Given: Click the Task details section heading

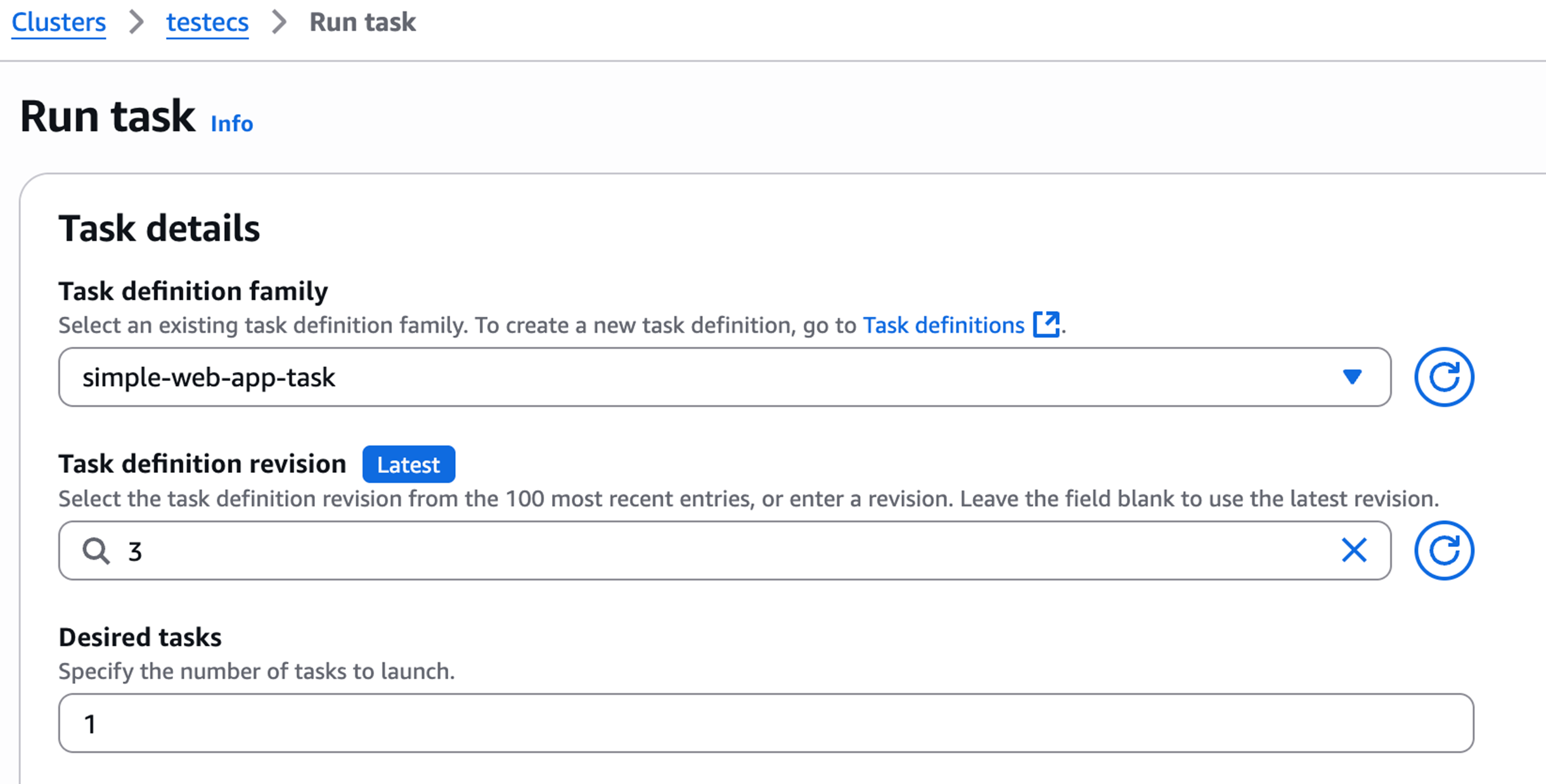Looking at the screenshot, I should tap(159, 228).
